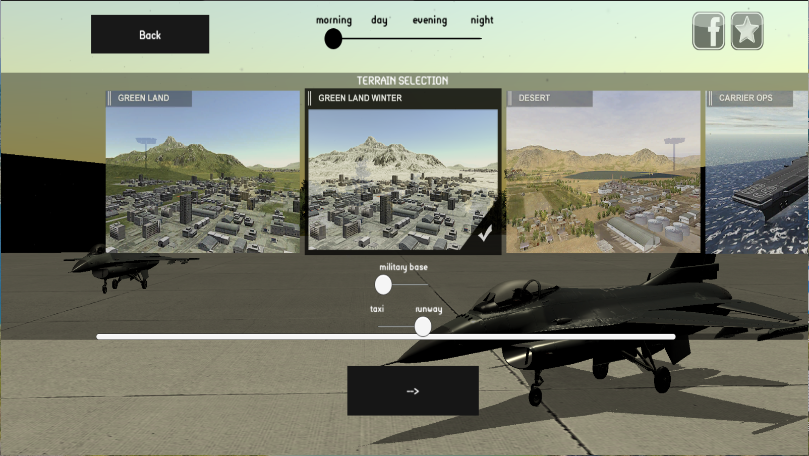Toggle the taxi/runway switch handle
The image size is (809, 456).
[x=423, y=326]
